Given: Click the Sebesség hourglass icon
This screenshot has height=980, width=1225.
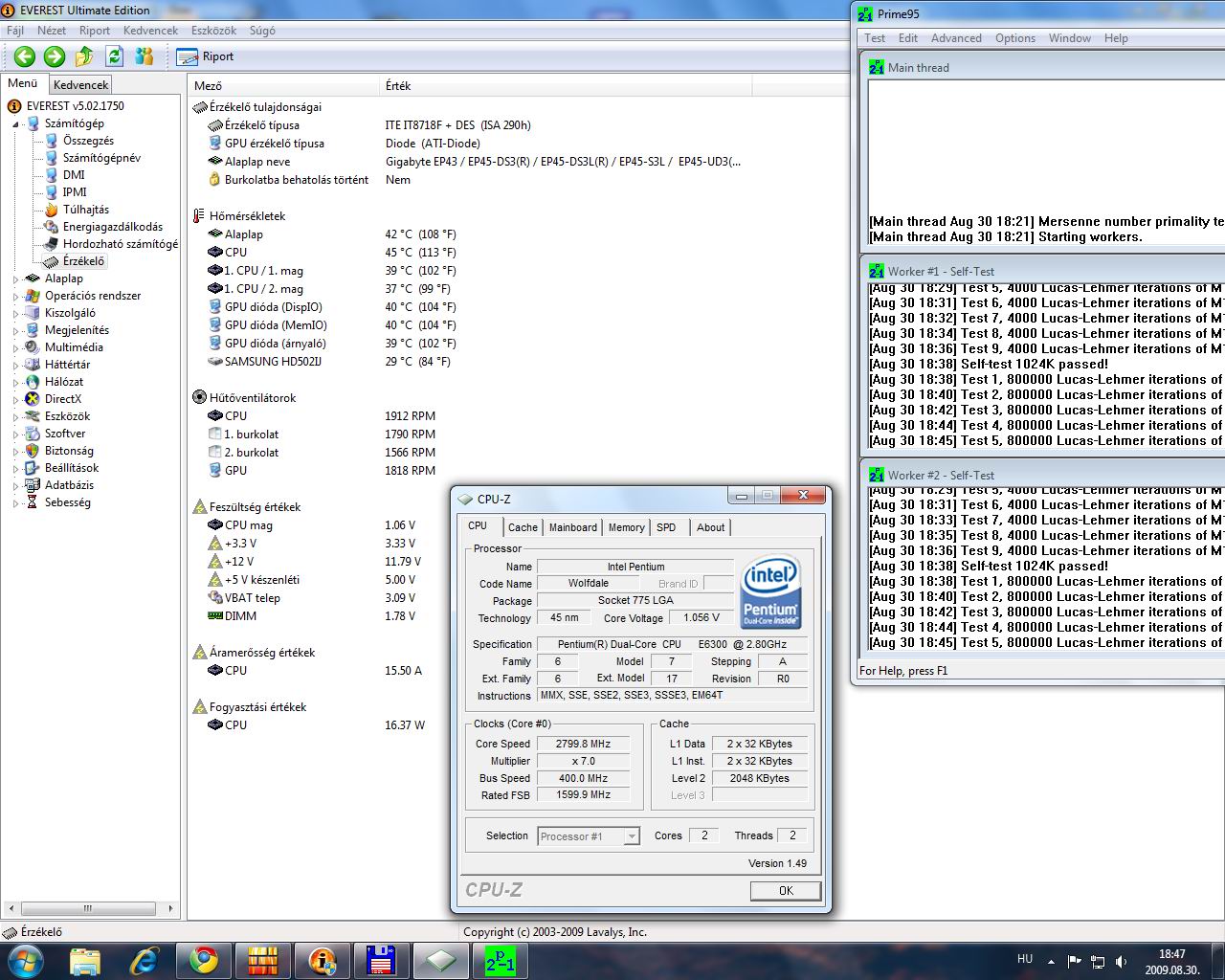Looking at the screenshot, I should click(x=33, y=502).
